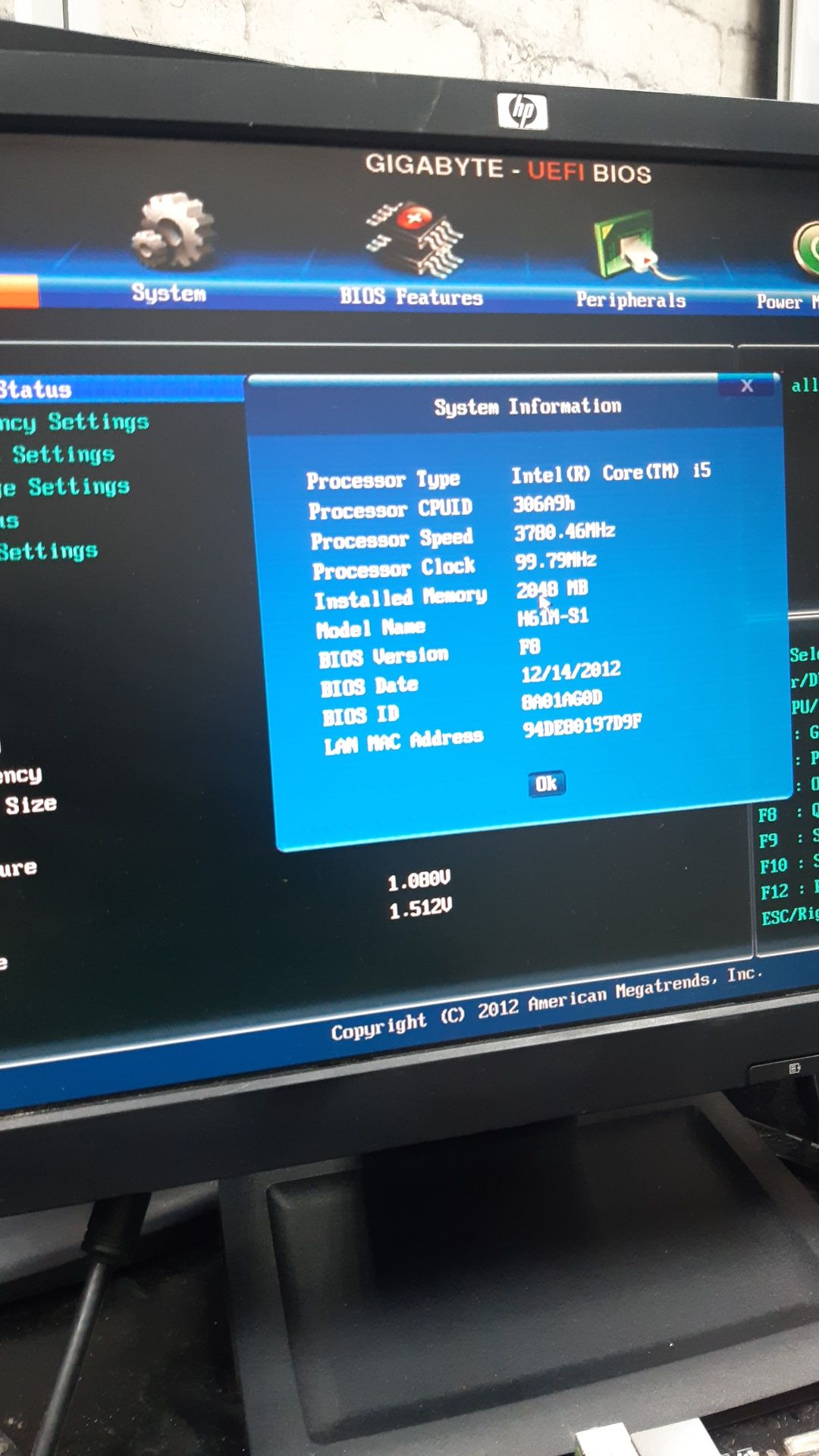This screenshot has height=1456, width=819.
Task: Click the F8 shortcut hint in help panel
Action: [789, 813]
